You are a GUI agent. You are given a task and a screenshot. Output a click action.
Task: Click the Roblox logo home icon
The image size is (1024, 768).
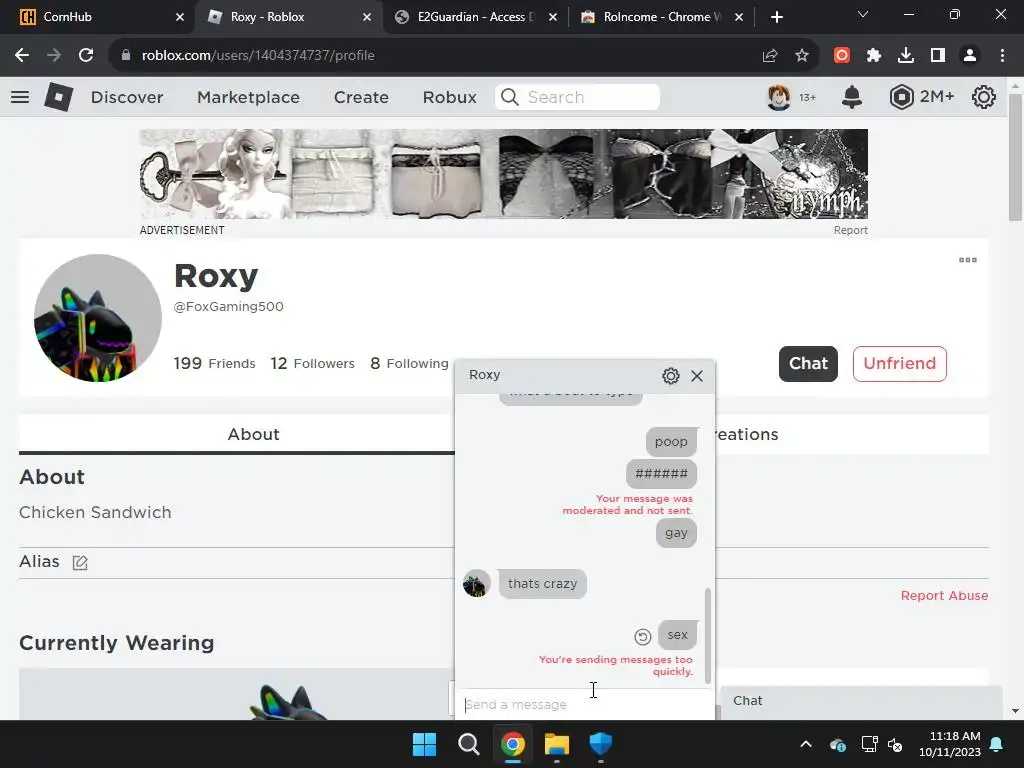(x=58, y=97)
